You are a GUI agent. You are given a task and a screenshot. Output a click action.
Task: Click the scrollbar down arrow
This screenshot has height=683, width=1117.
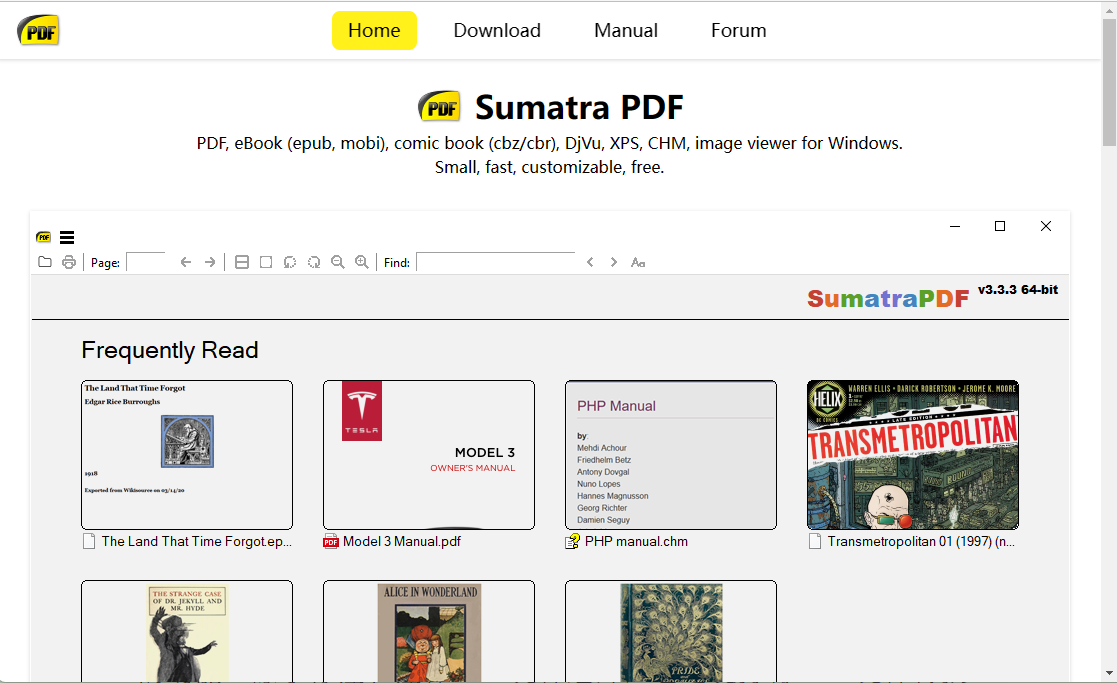click(1109, 673)
